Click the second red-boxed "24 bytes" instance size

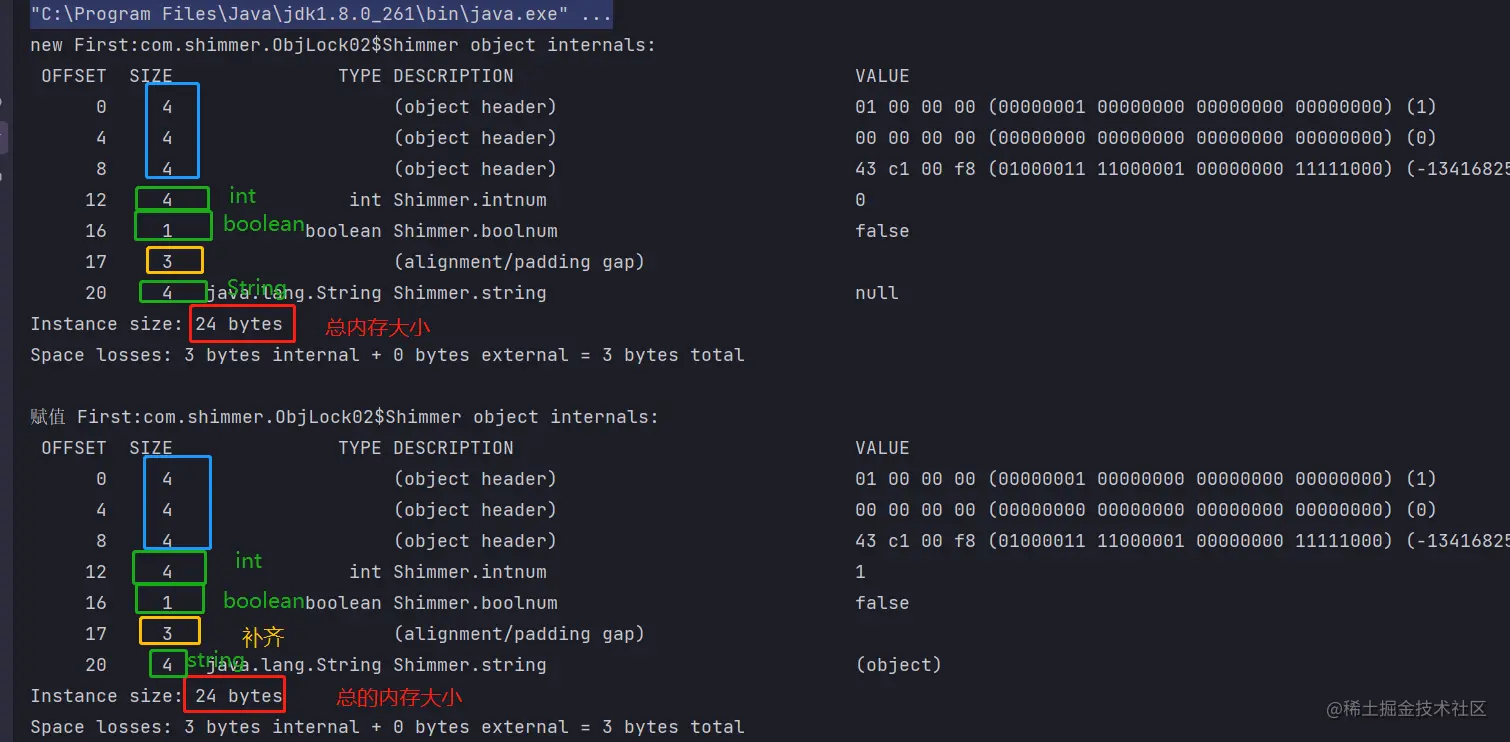tap(239, 696)
